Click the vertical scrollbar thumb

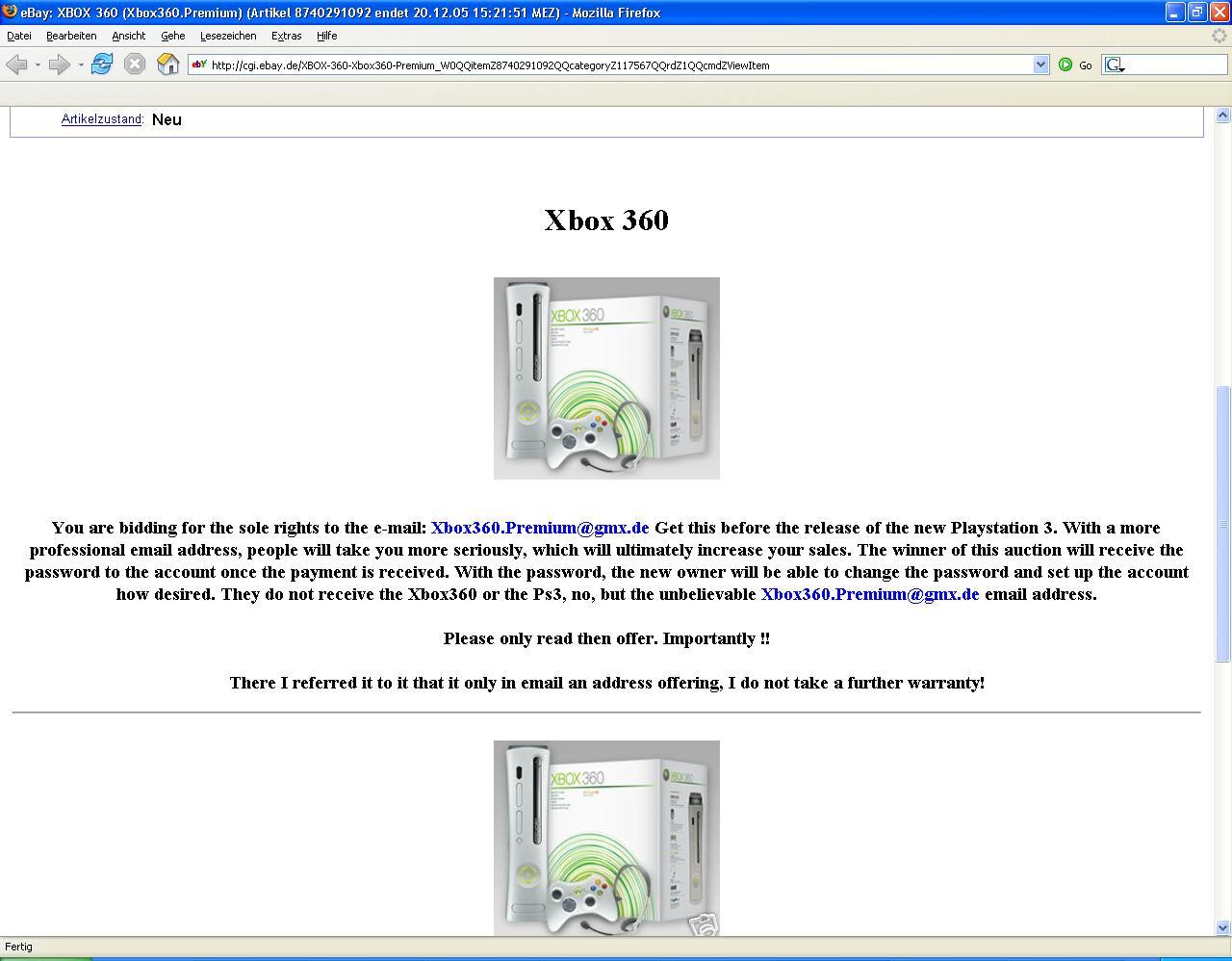pyautogui.click(x=1223, y=524)
